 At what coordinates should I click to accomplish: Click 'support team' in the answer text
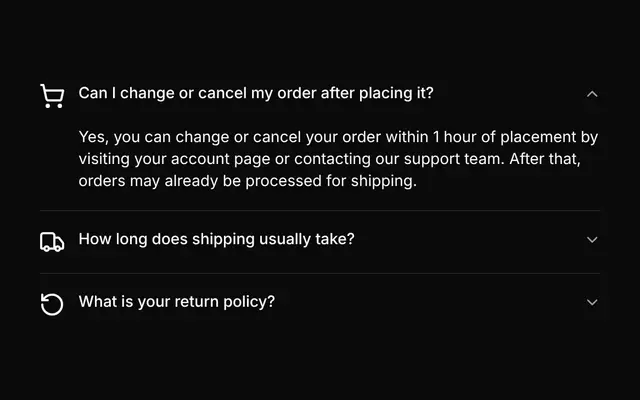454,159
